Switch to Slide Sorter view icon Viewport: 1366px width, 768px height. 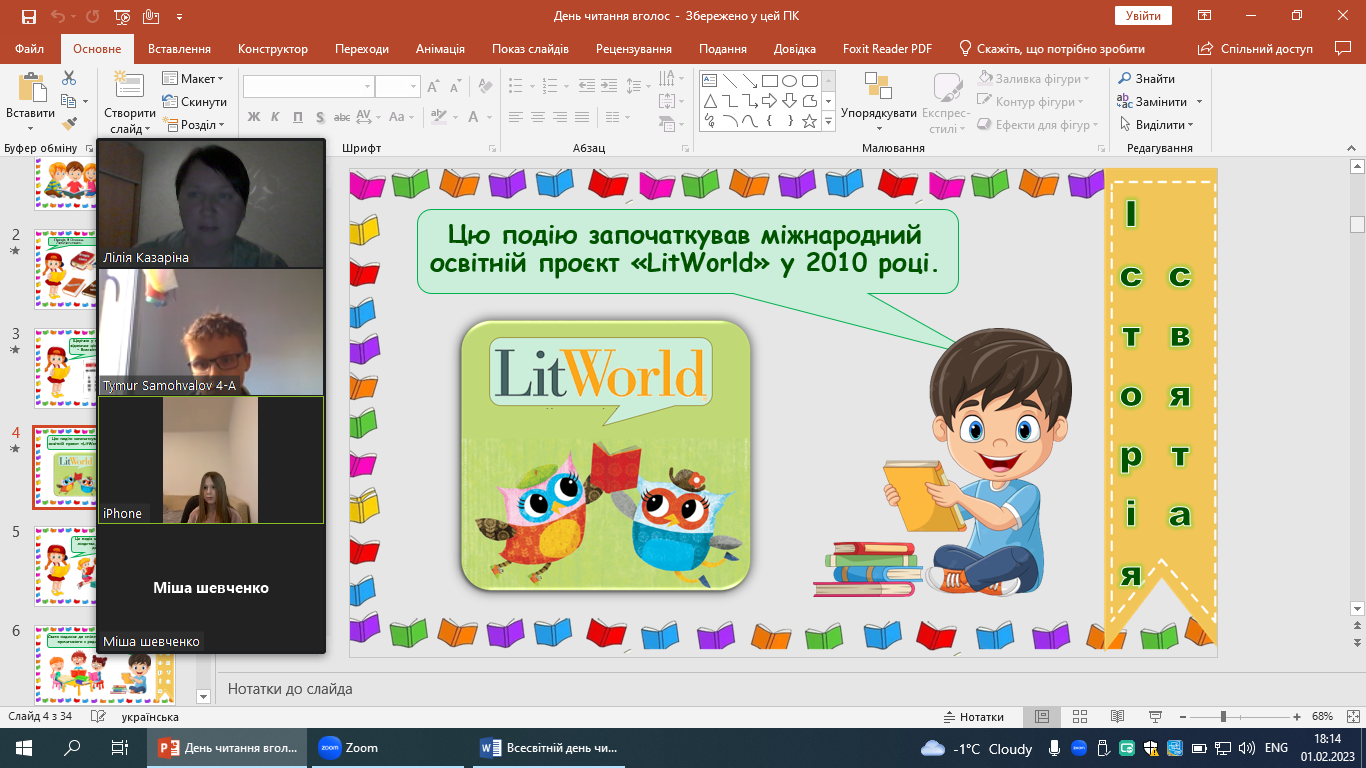[x=1079, y=717]
